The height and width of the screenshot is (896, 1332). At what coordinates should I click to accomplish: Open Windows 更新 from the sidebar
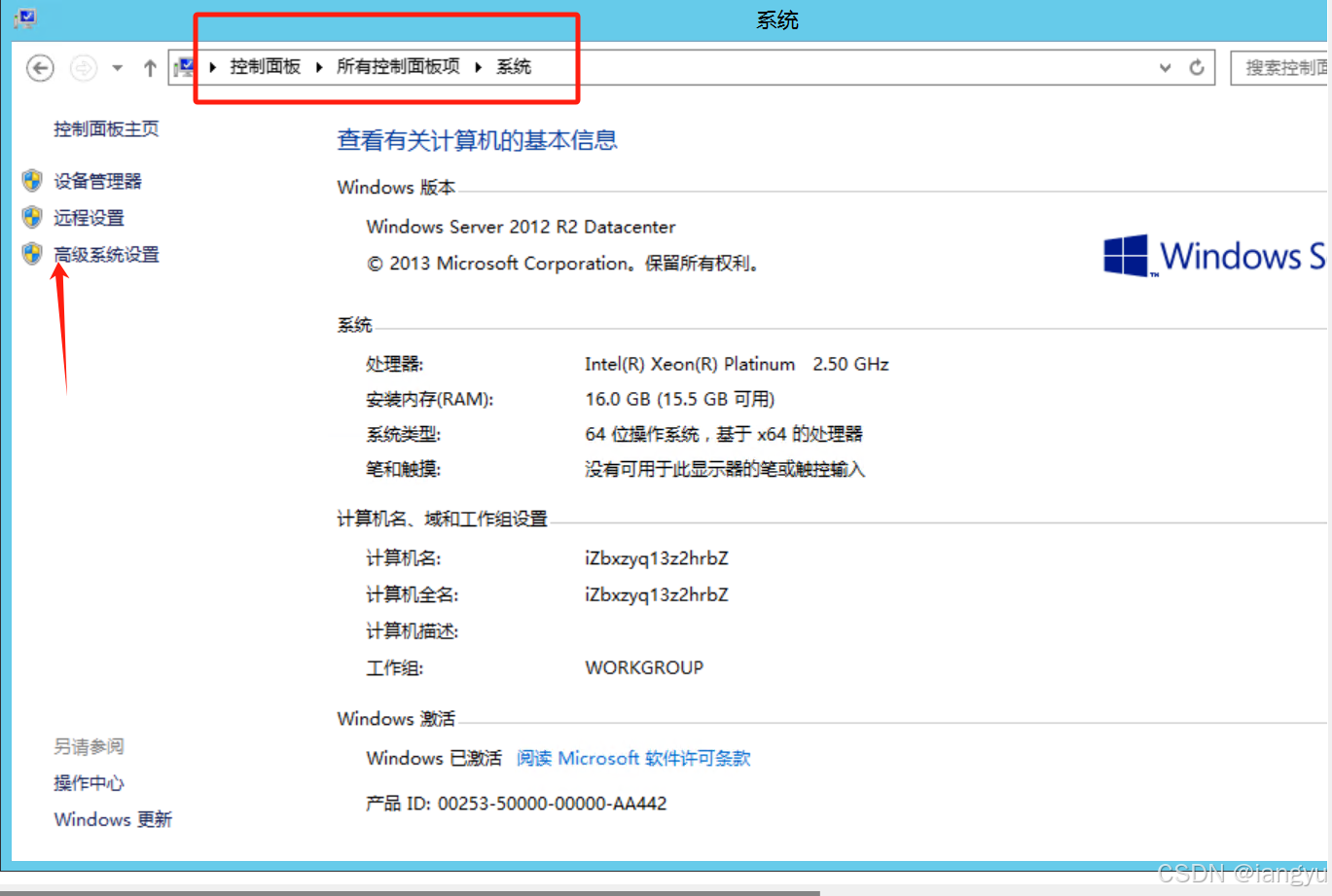pyautogui.click(x=113, y=819)
